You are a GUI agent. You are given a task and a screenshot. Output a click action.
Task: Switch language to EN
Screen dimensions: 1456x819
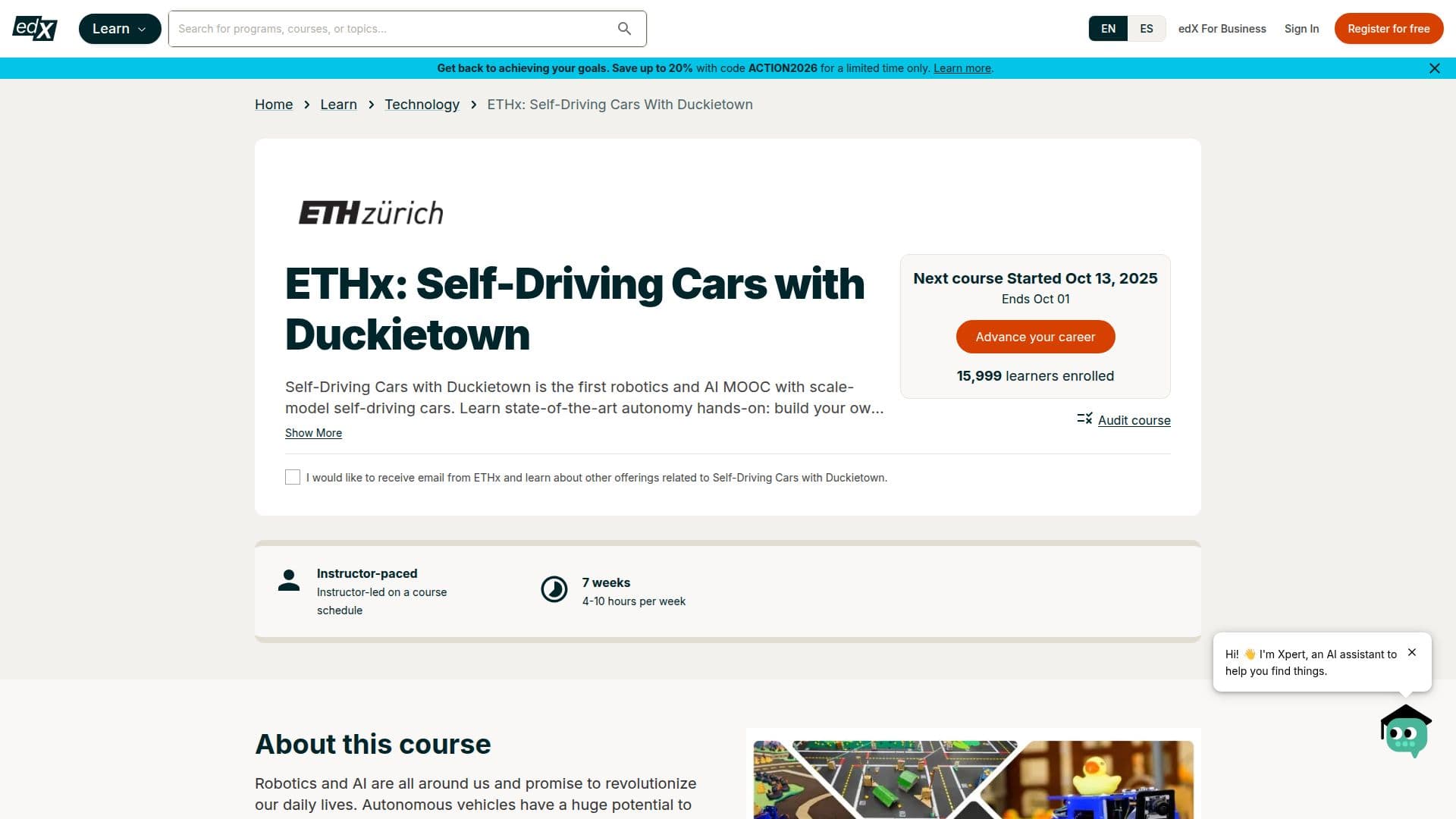pos(1108,29)
